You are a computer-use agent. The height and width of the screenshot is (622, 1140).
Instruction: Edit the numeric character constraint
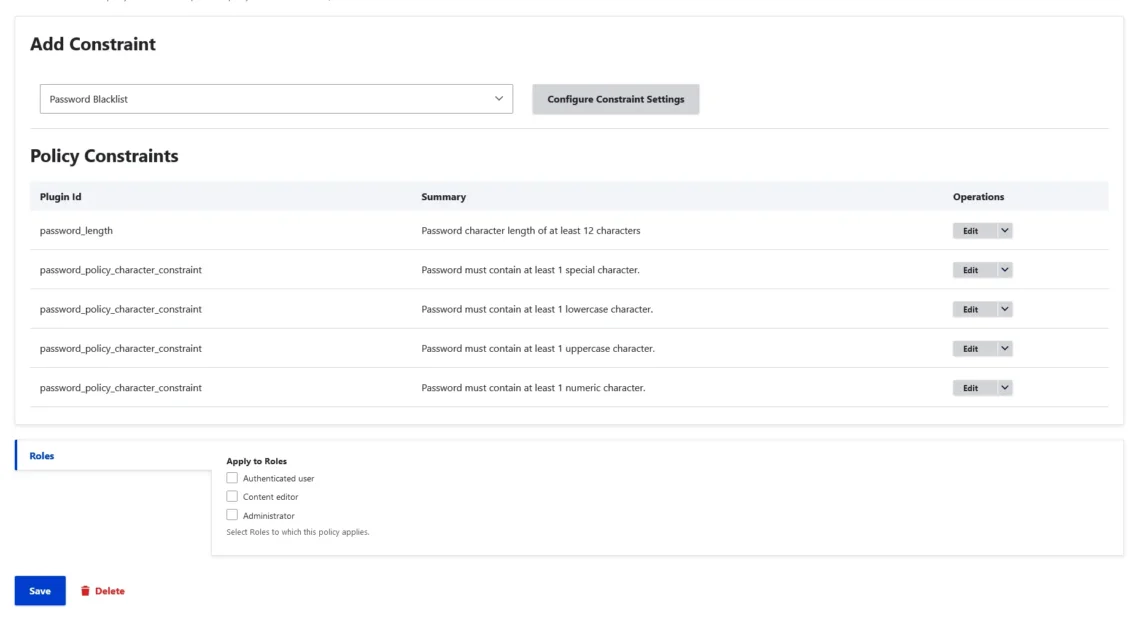[x=971, y=388]
